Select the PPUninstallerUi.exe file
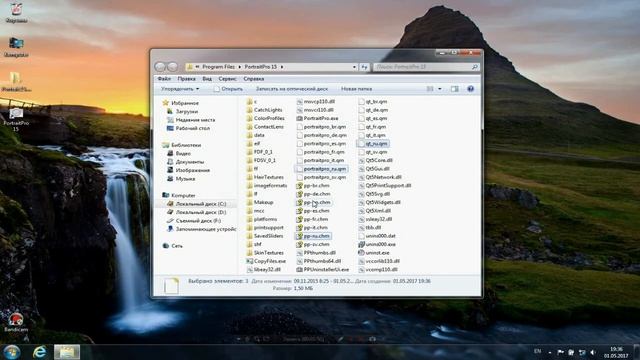The image size is (640, 360). click(322, 269)
